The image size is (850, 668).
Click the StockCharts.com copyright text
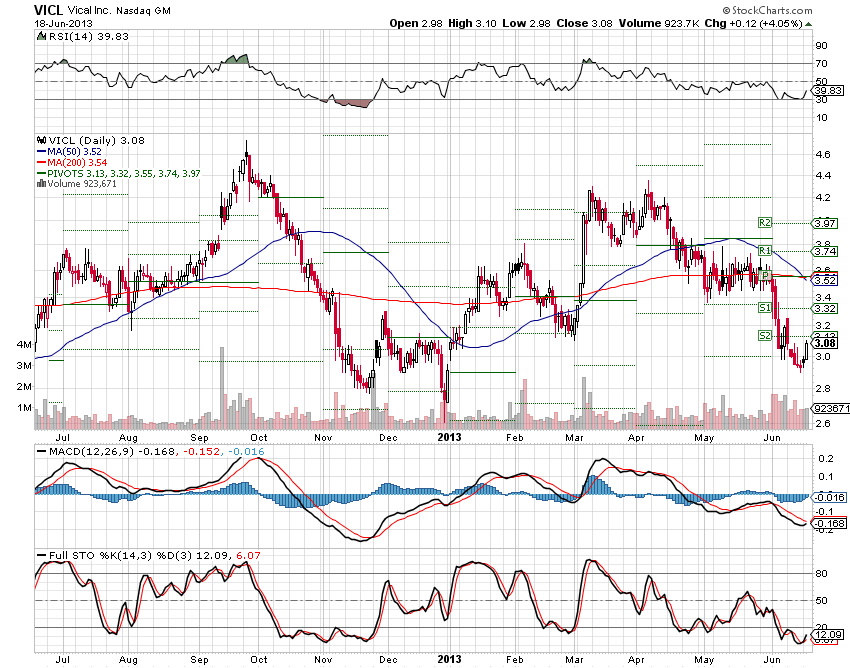pos(767,10)
